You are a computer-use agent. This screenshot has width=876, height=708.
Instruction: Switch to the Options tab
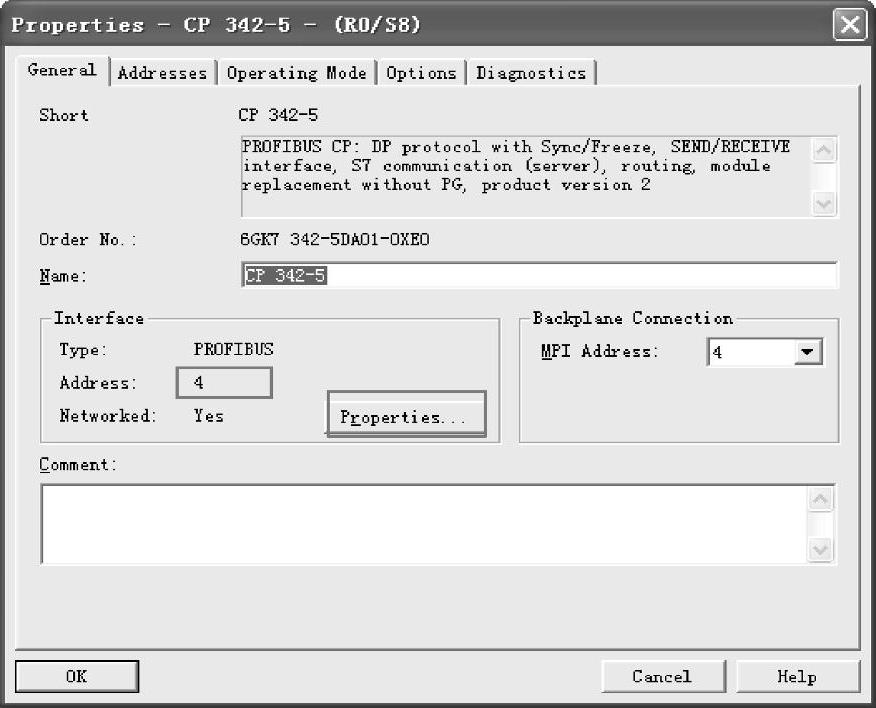click(x=421, y=73)
